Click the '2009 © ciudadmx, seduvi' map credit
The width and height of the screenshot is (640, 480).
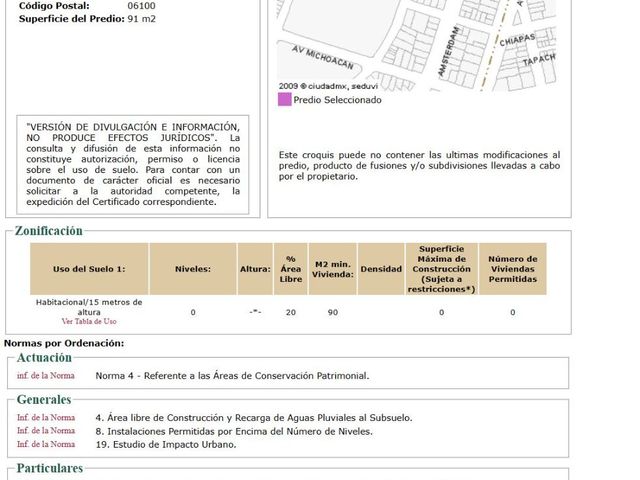tap(328, 86)
